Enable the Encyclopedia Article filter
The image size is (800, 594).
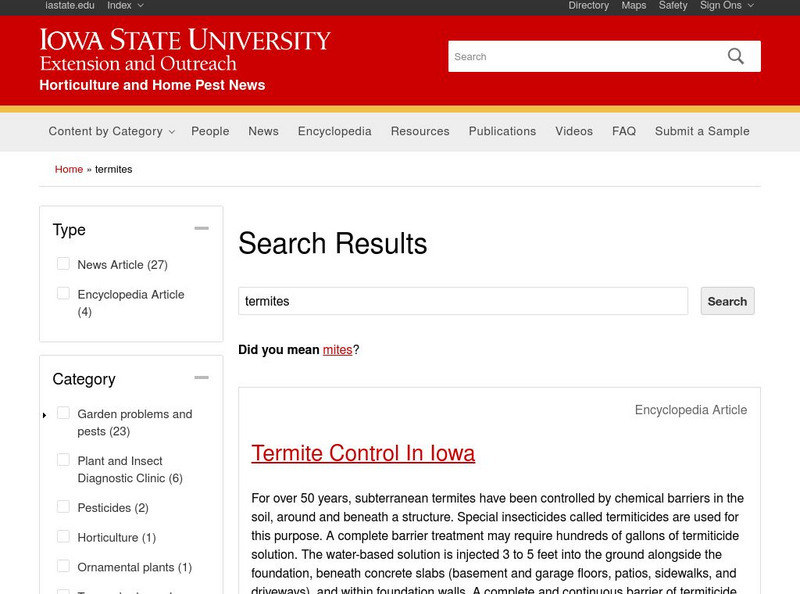tap(63, 294)
